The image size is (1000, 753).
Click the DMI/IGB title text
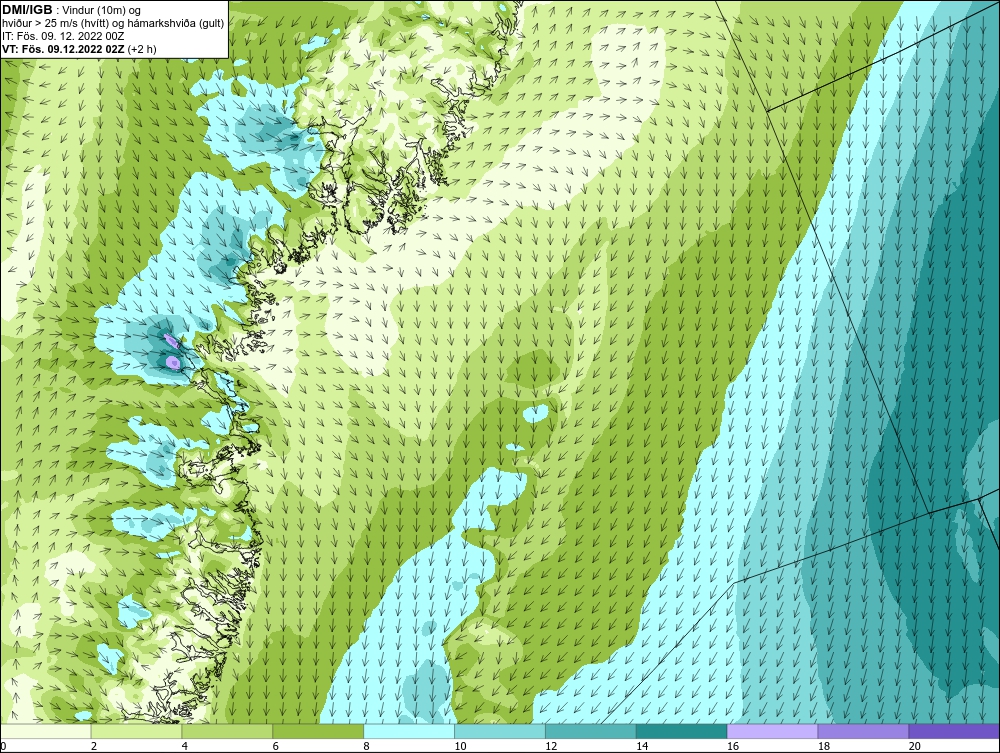[27, 10]
